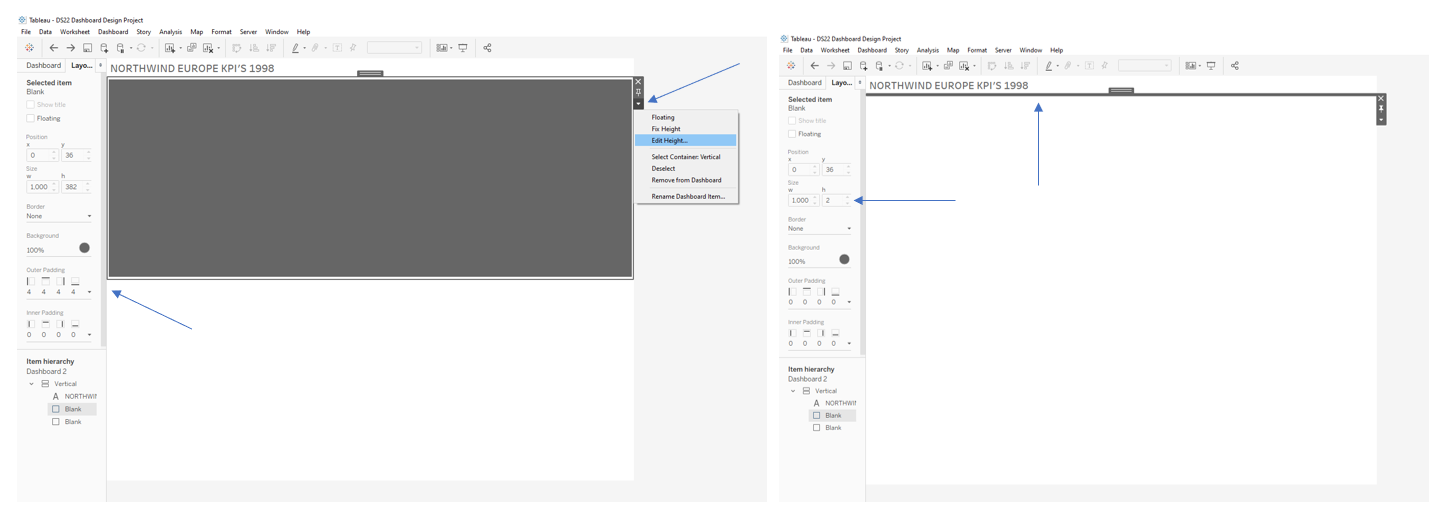Click NORTHWIND EUROPE KPI'S 1998 title, left window
1429x505 pixels.
(x=192, y=68)
